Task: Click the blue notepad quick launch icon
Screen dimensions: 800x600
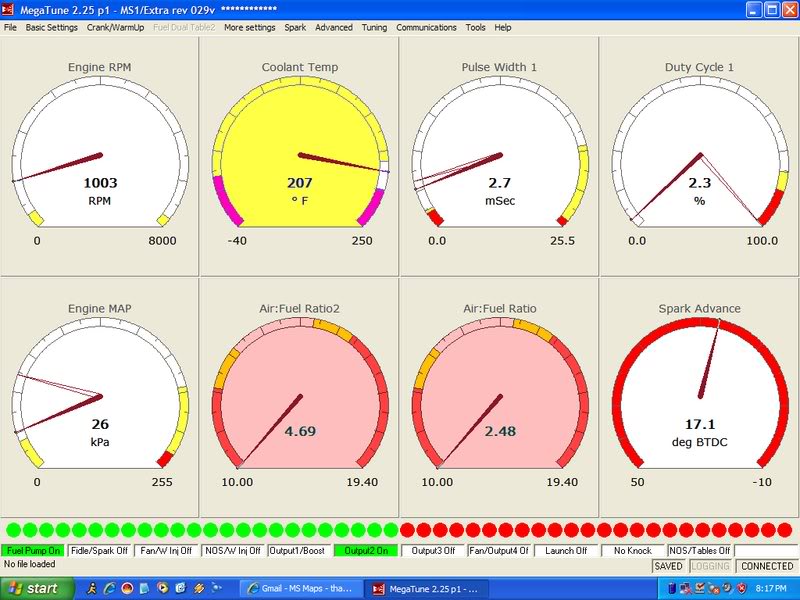Action: pyautogui.click(x=145, y=588)
